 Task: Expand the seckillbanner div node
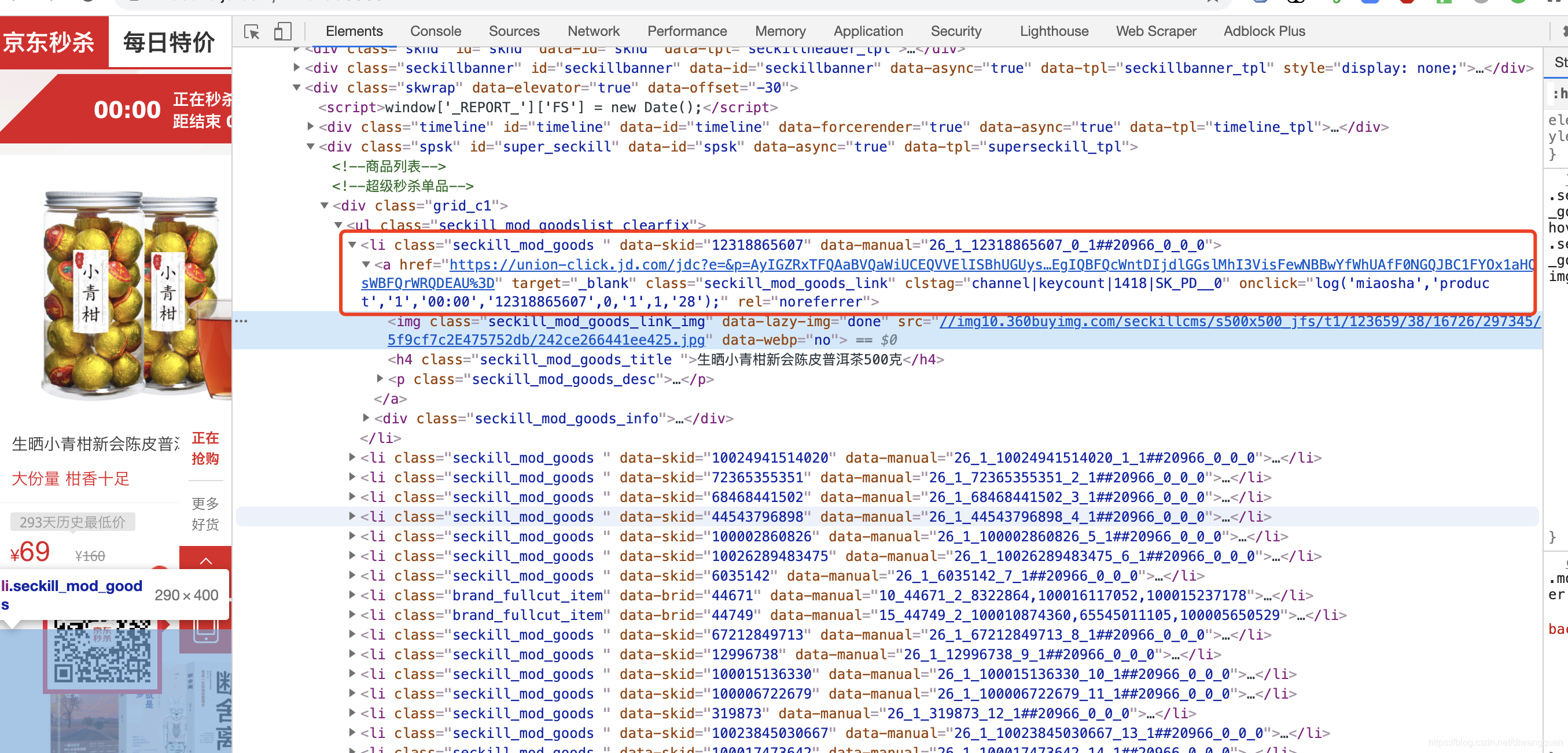296,68
